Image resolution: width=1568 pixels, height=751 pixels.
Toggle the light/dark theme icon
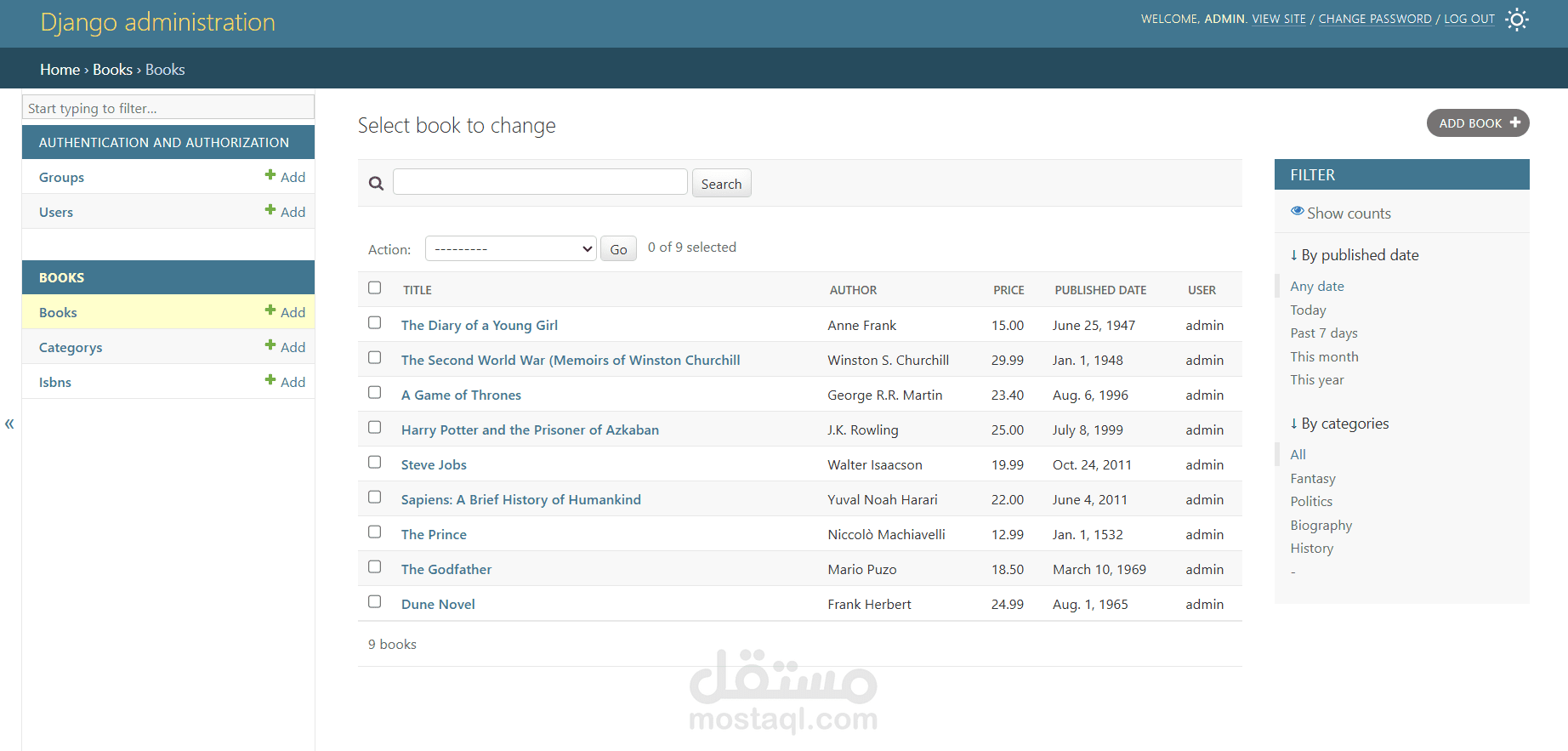click(1516, 20)
